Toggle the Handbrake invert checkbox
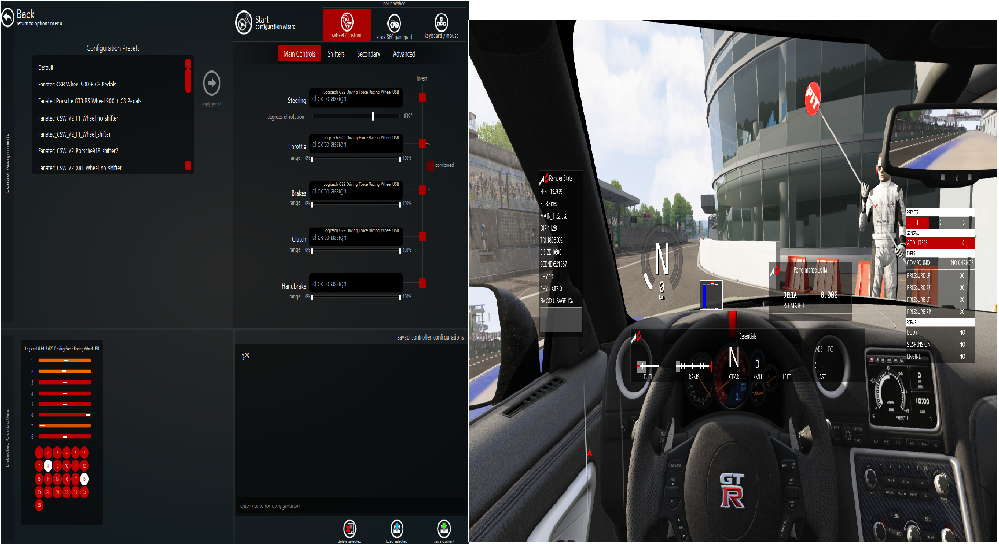This screenshot has height=544, width=999. 422,283
